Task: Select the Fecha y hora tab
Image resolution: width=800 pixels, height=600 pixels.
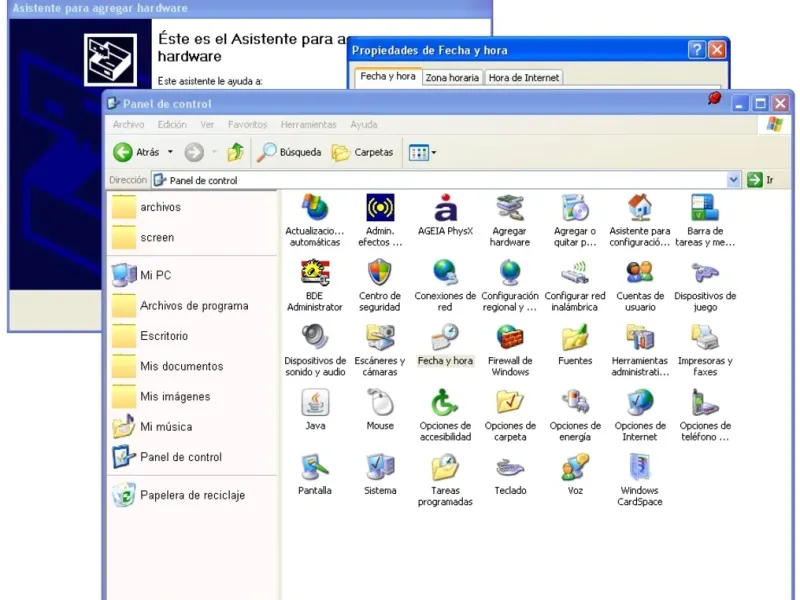Action: coord(388,77)
